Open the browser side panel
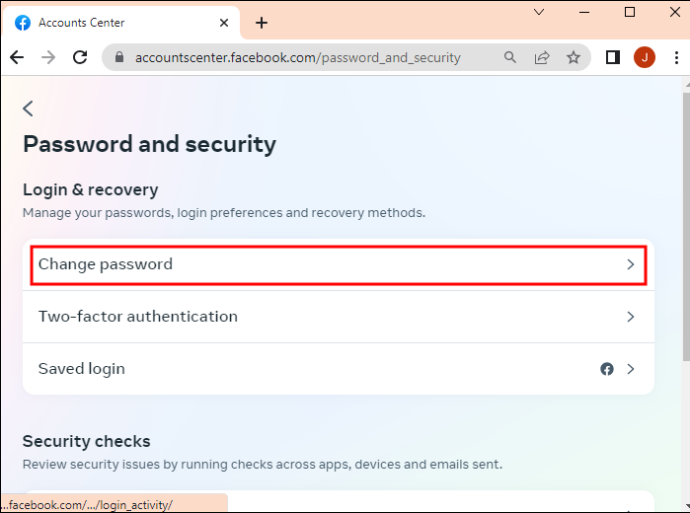Viewport: 690px width, 513px height. click(x=613, y=57)
